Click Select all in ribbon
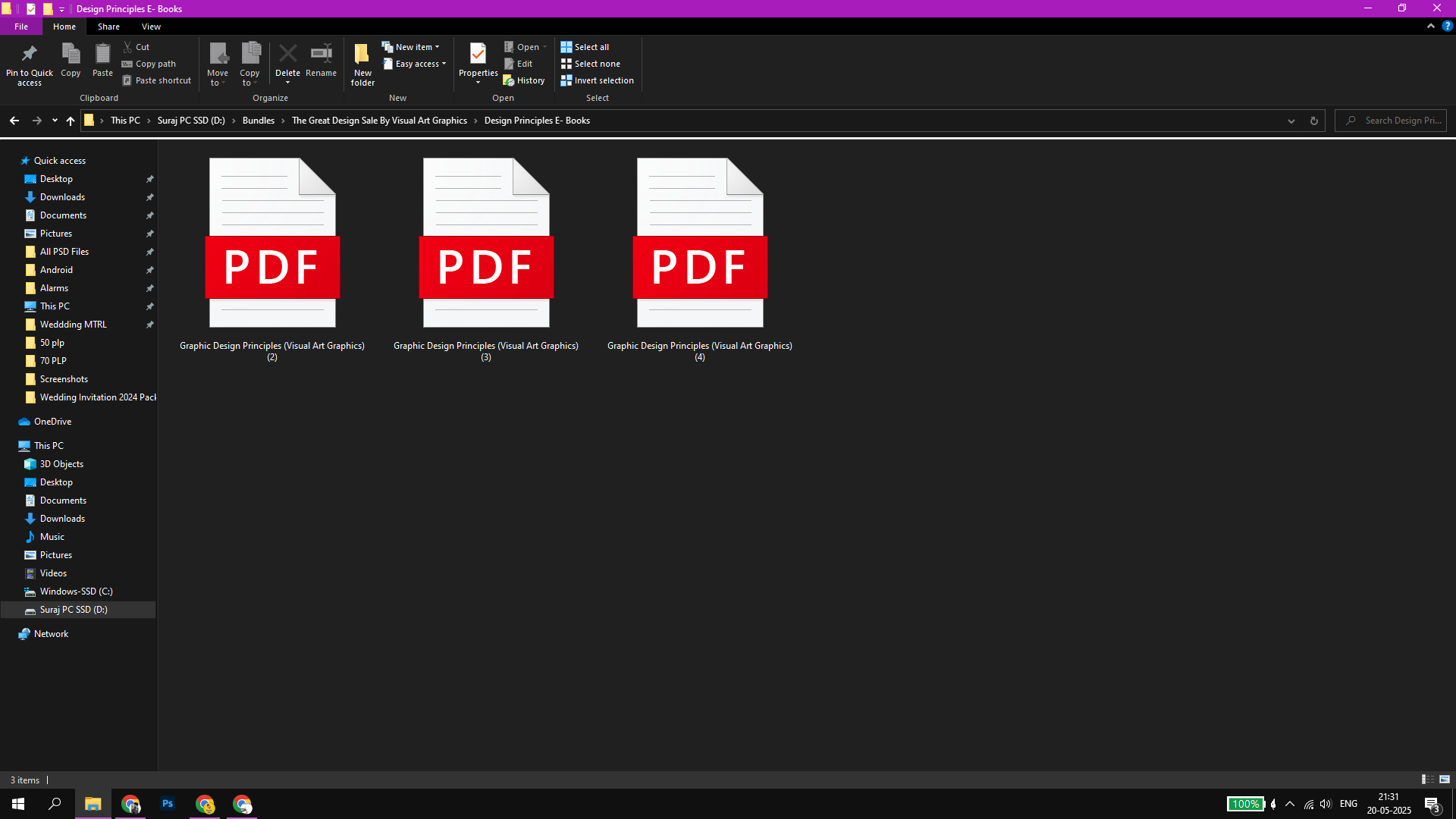1456x819 pixels. click(585, 47)
